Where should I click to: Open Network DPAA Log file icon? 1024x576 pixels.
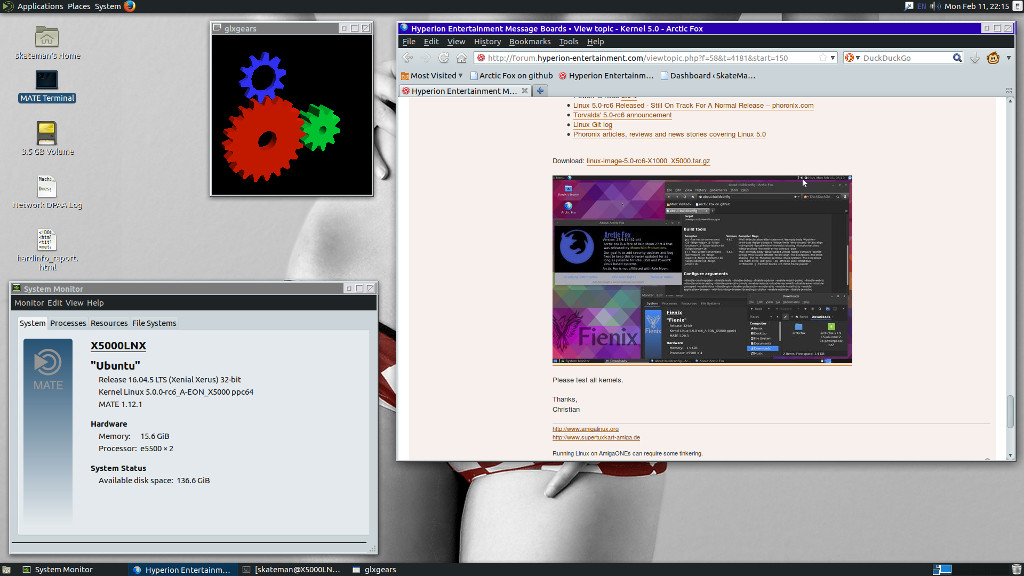coord(46,186)
